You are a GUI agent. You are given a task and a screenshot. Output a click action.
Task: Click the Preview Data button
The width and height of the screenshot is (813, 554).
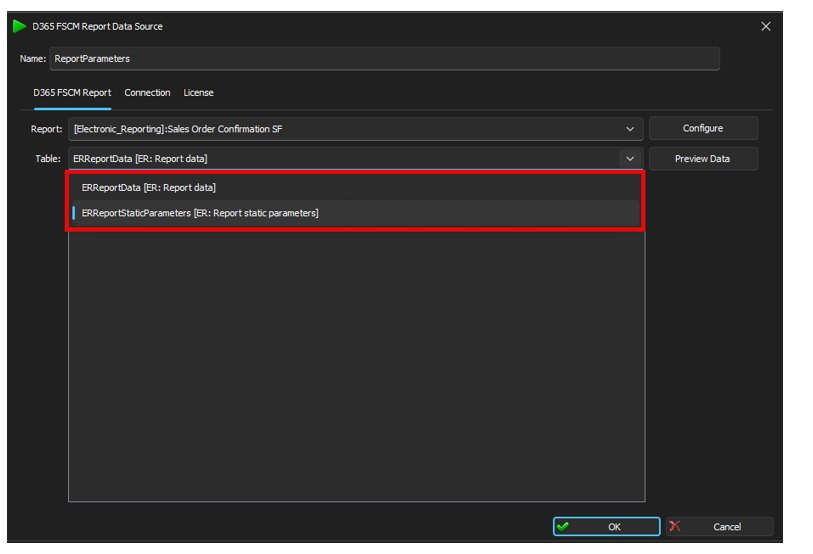(x=703, y=159)
